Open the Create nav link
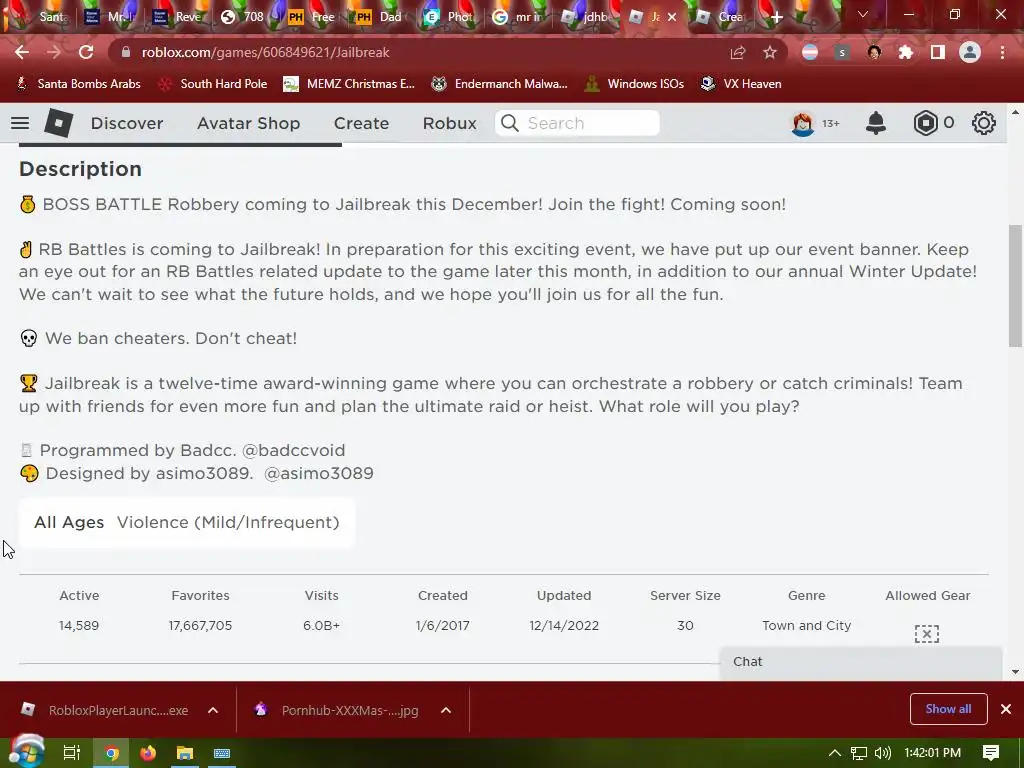 point(361,123)
